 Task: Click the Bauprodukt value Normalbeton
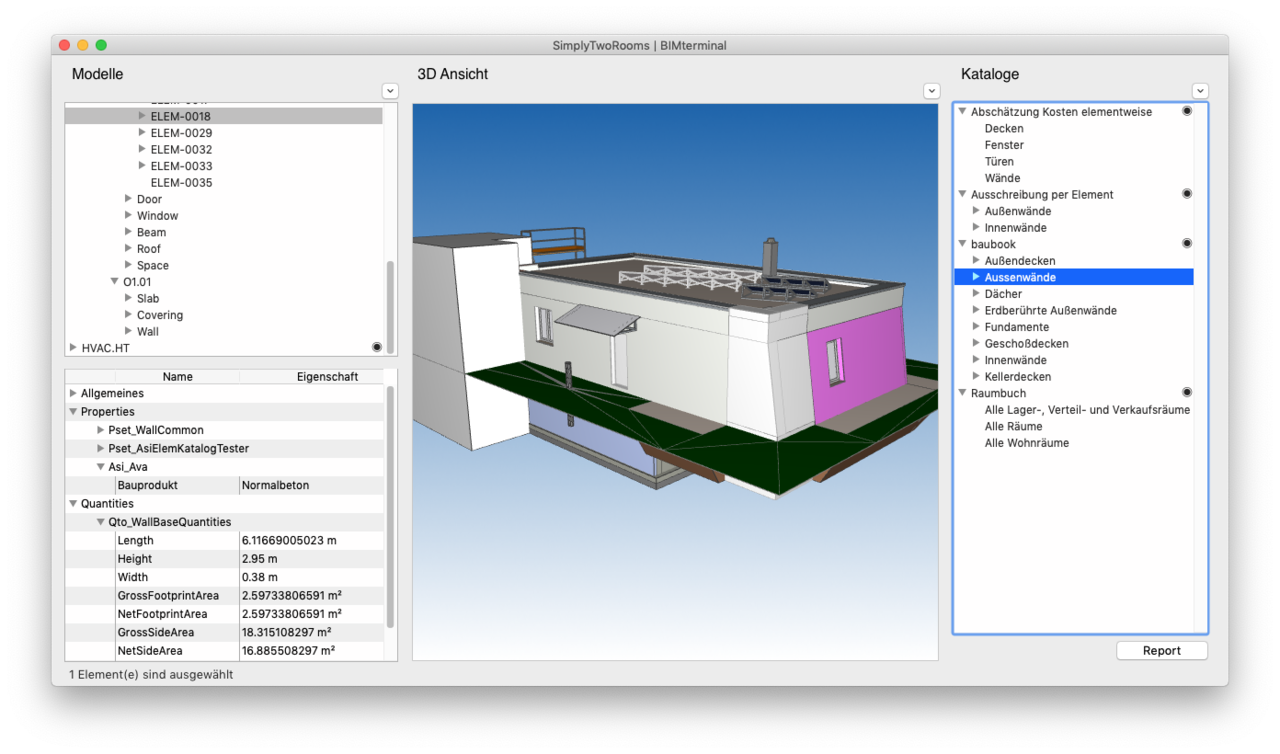coord(276,485)
